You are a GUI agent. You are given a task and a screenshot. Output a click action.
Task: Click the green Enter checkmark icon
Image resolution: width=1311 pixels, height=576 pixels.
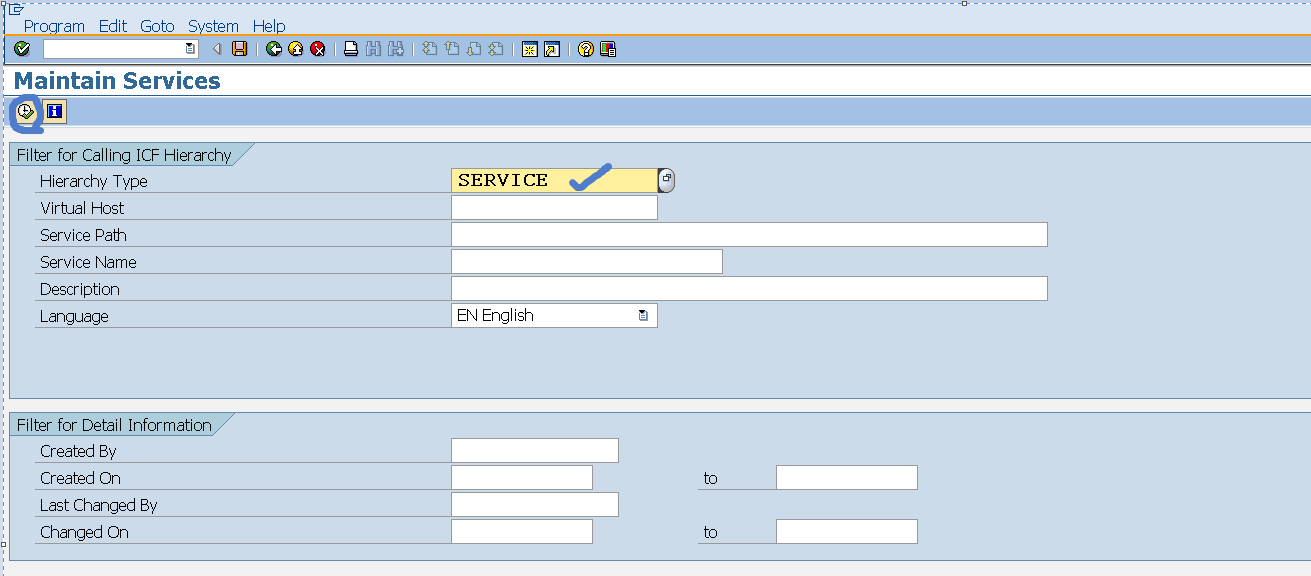coord(21,48)
